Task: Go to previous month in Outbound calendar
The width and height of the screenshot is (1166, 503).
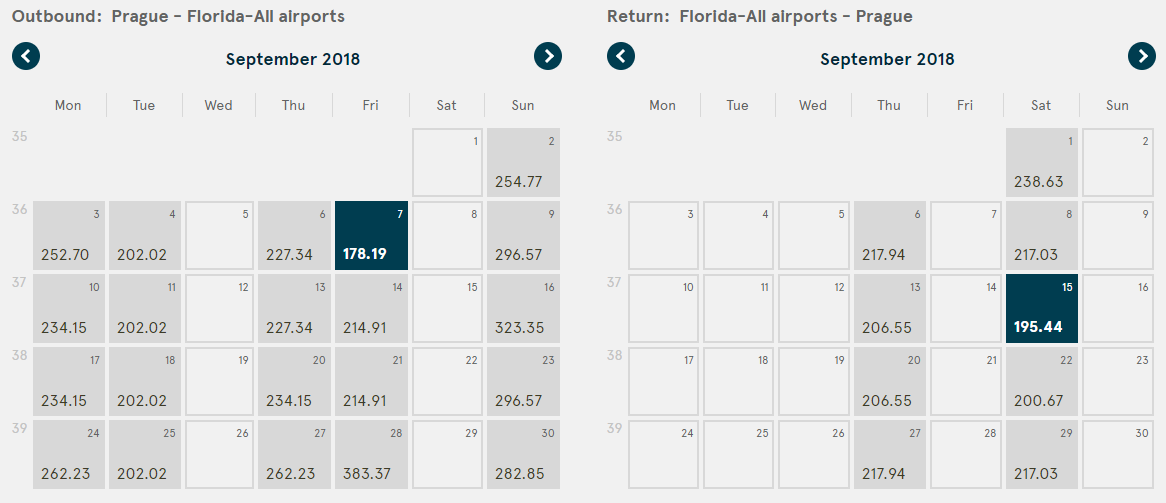Action: point(26,57)
